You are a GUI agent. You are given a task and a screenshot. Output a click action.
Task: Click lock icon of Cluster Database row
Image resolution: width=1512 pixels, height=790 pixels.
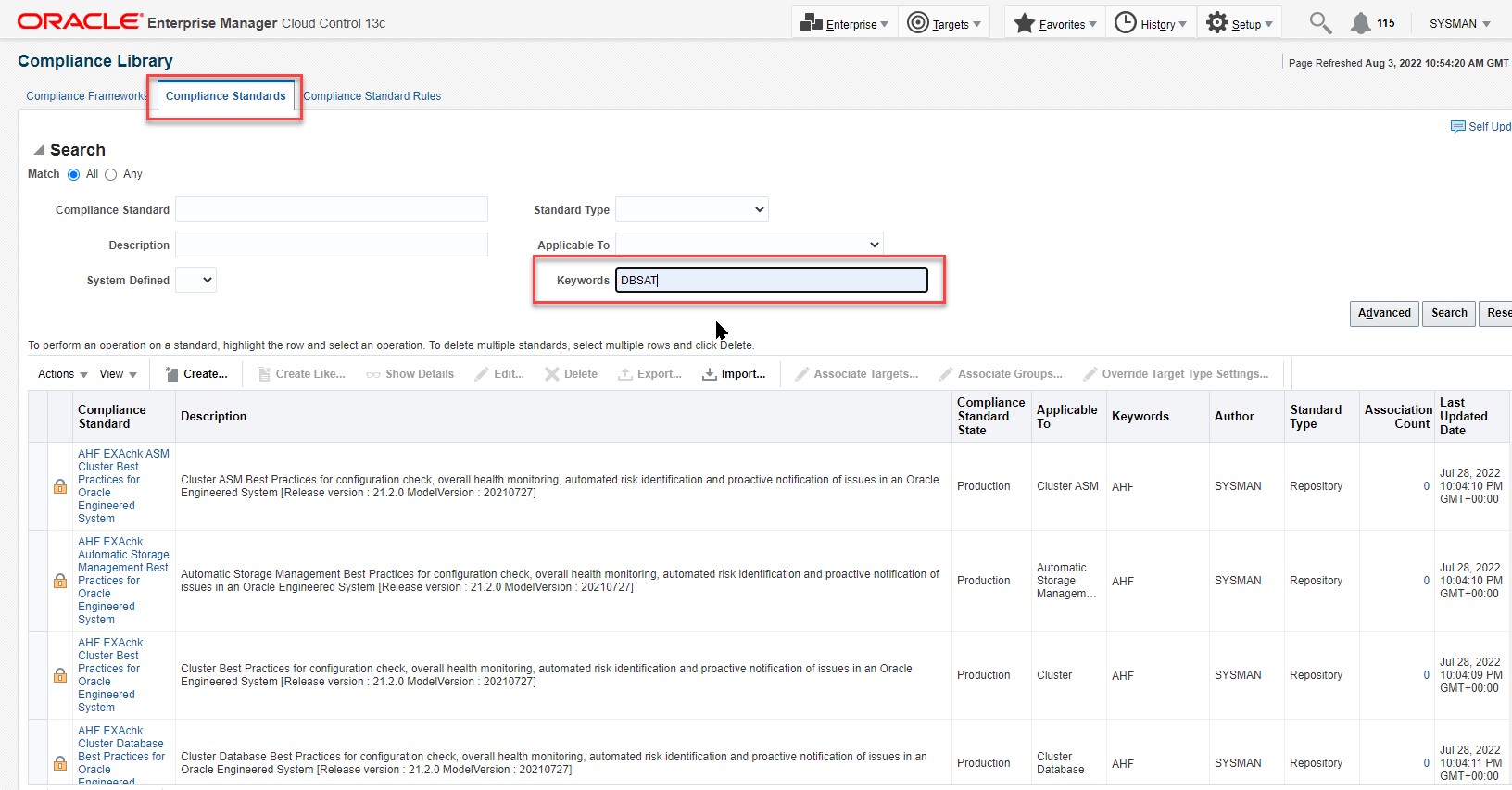60,763
